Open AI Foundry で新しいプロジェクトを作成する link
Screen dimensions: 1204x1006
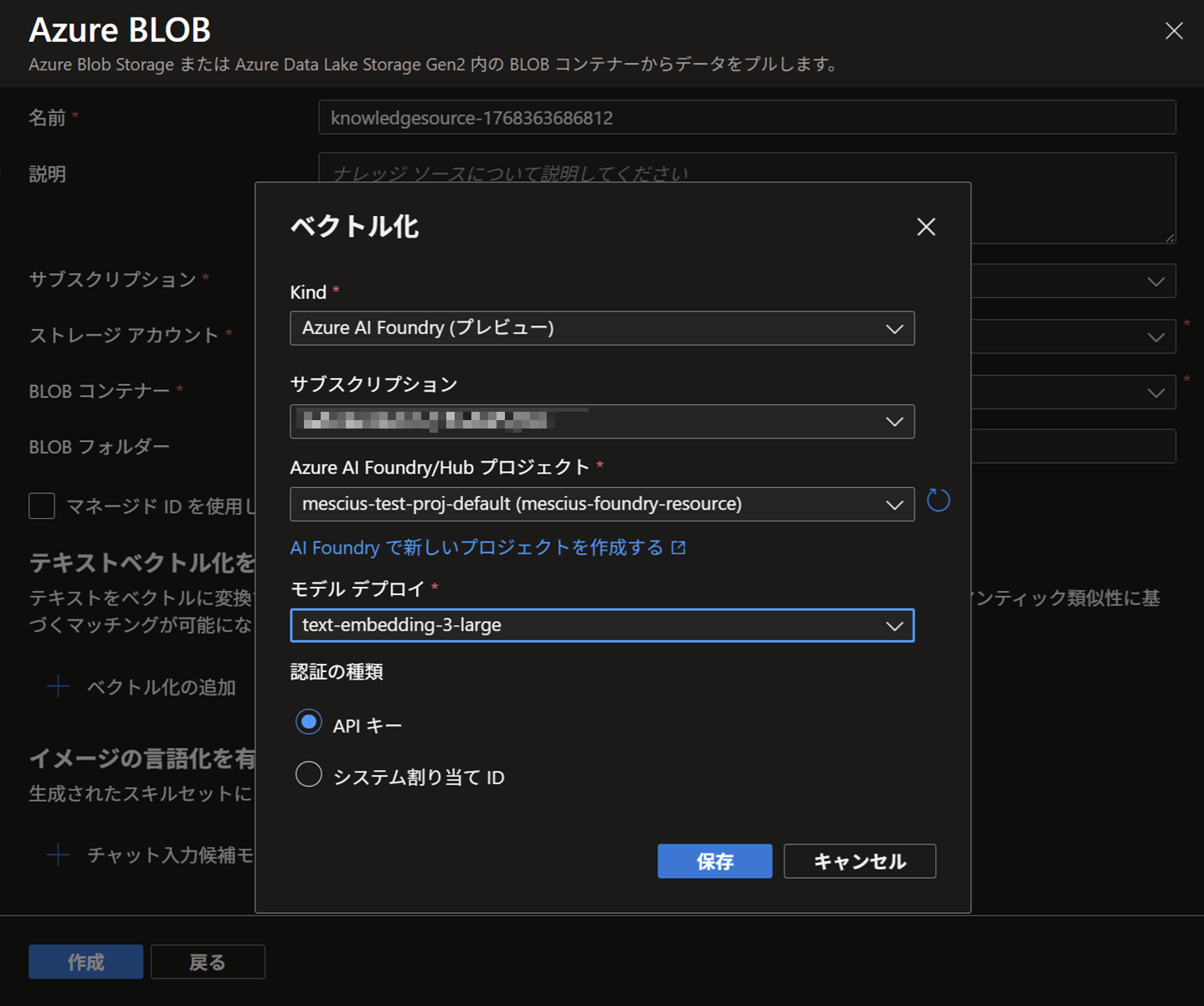click(x=476, y=547)
